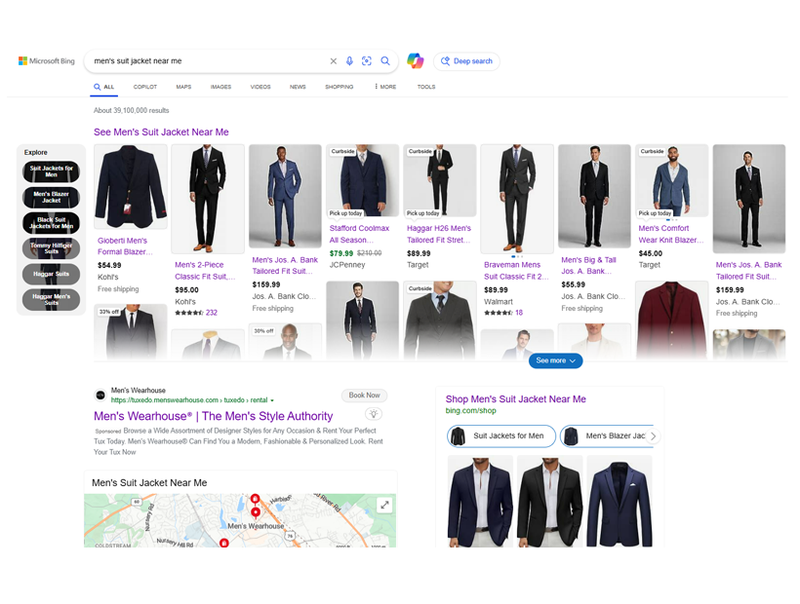Click the Microsoft Bing logo
The image size is (800, 604).
tap(46, 61)
